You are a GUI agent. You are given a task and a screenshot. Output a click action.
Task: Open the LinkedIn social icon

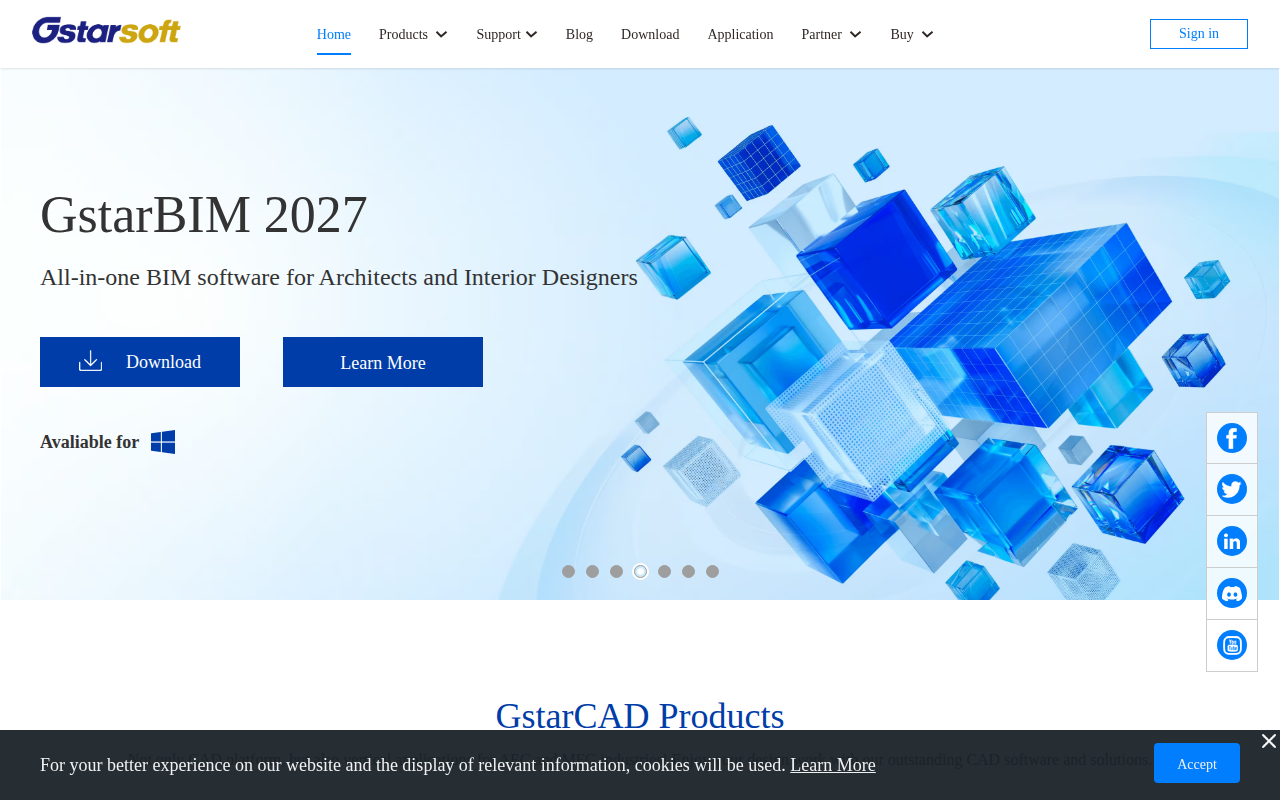pos(1232,542)
